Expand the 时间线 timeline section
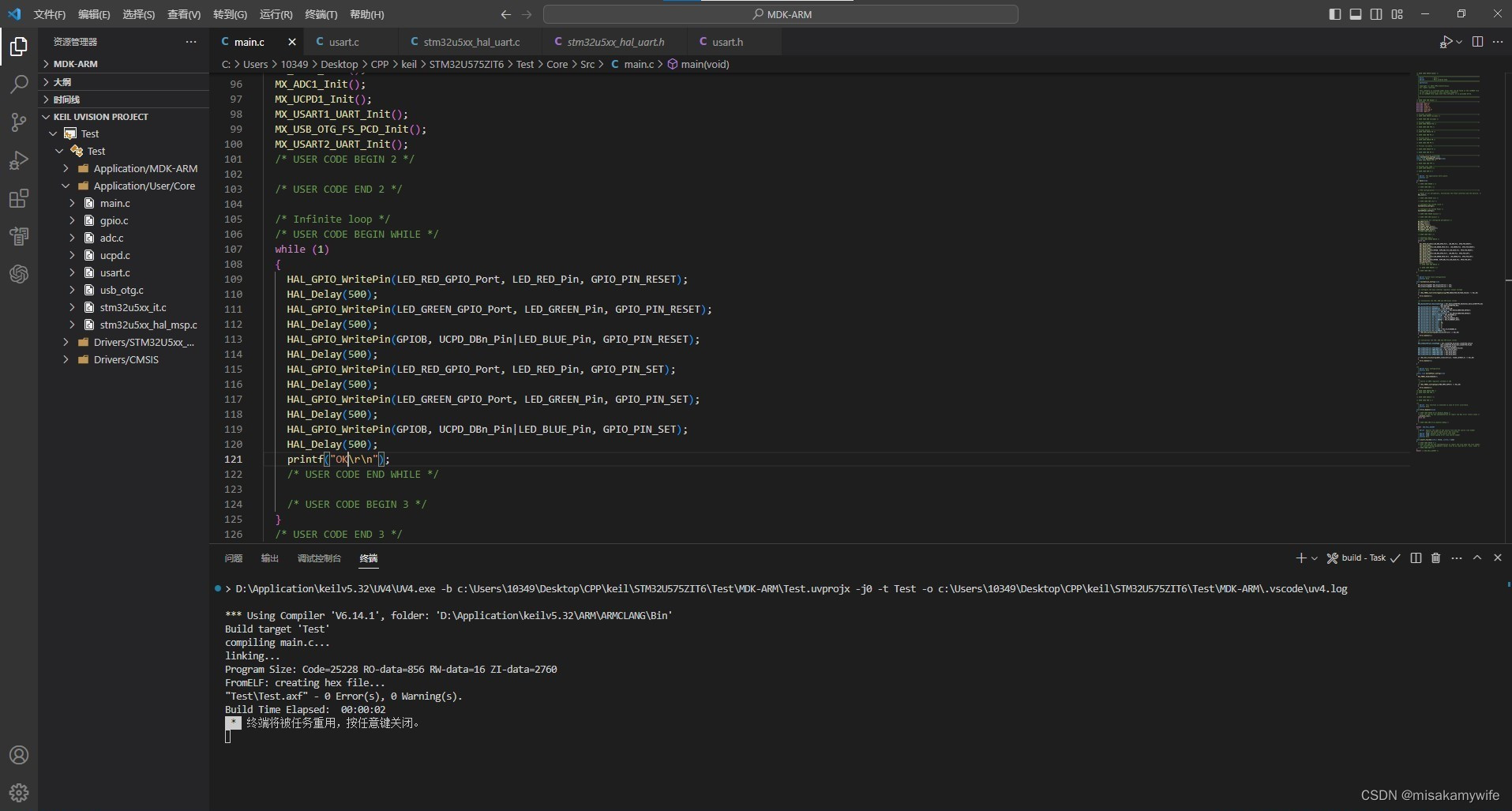This screenshot has width=1512, height=811. (124, 99)
